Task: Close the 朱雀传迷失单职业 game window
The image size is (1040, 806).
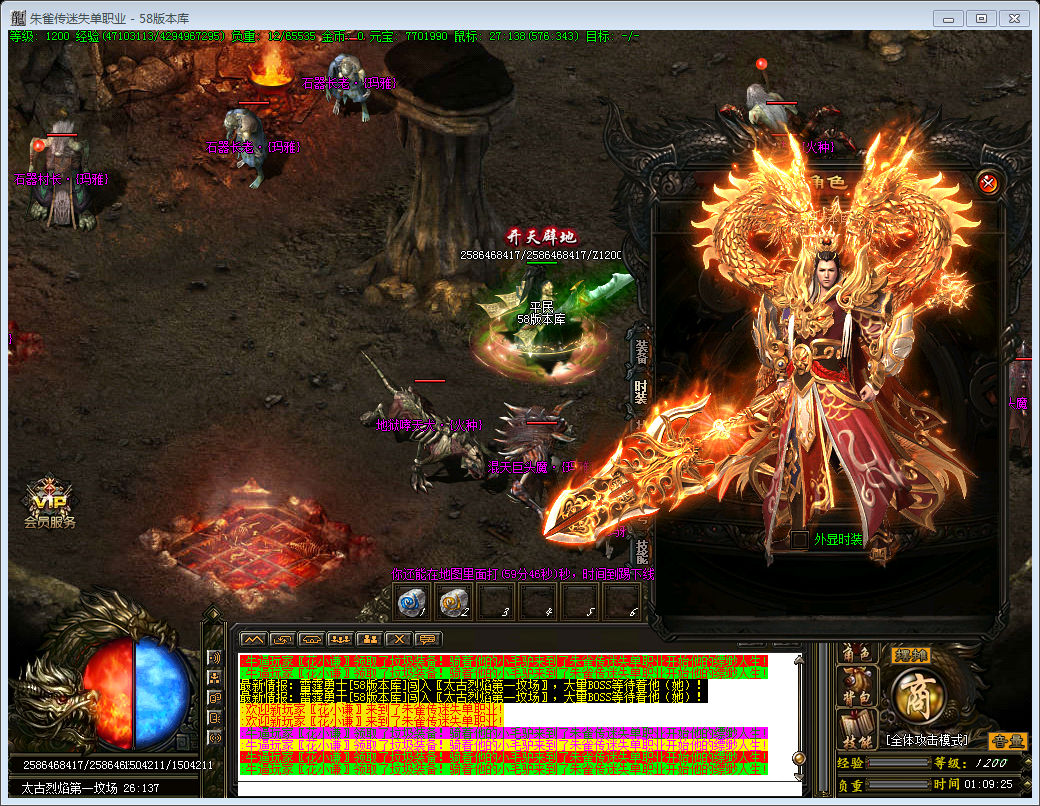Action: [1014, 19]
